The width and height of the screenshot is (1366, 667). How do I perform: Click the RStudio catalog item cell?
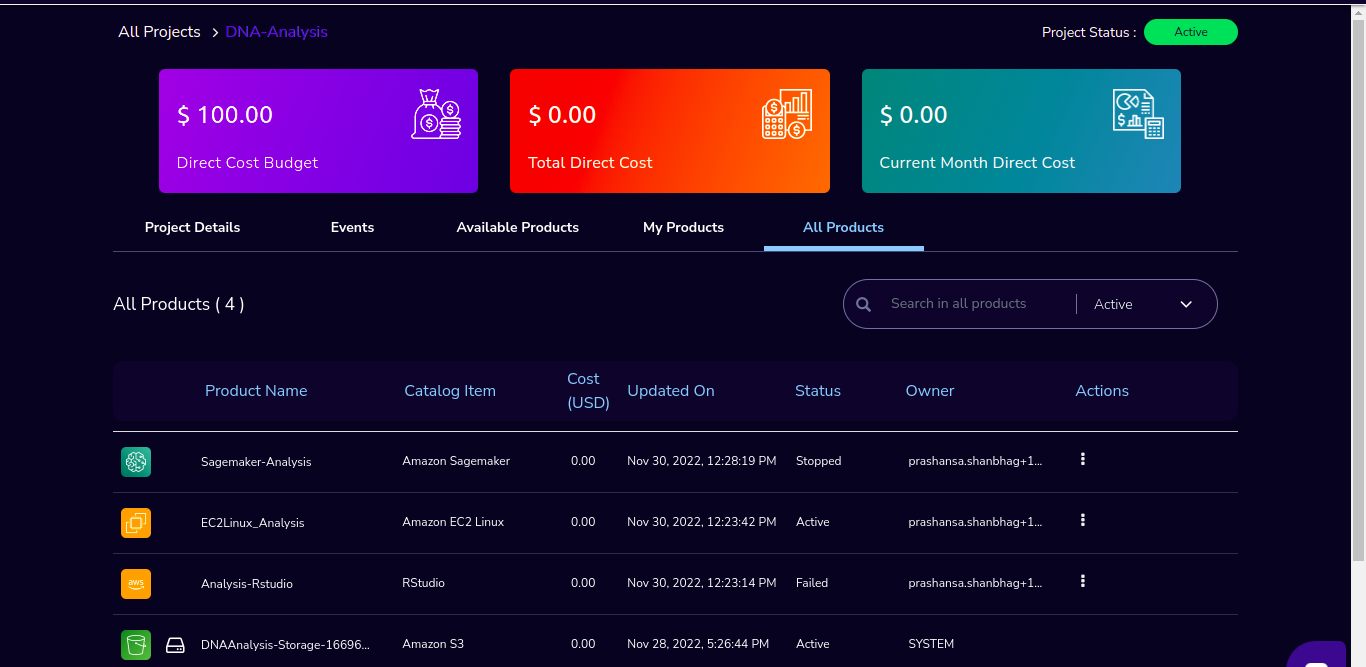(424, 583)
